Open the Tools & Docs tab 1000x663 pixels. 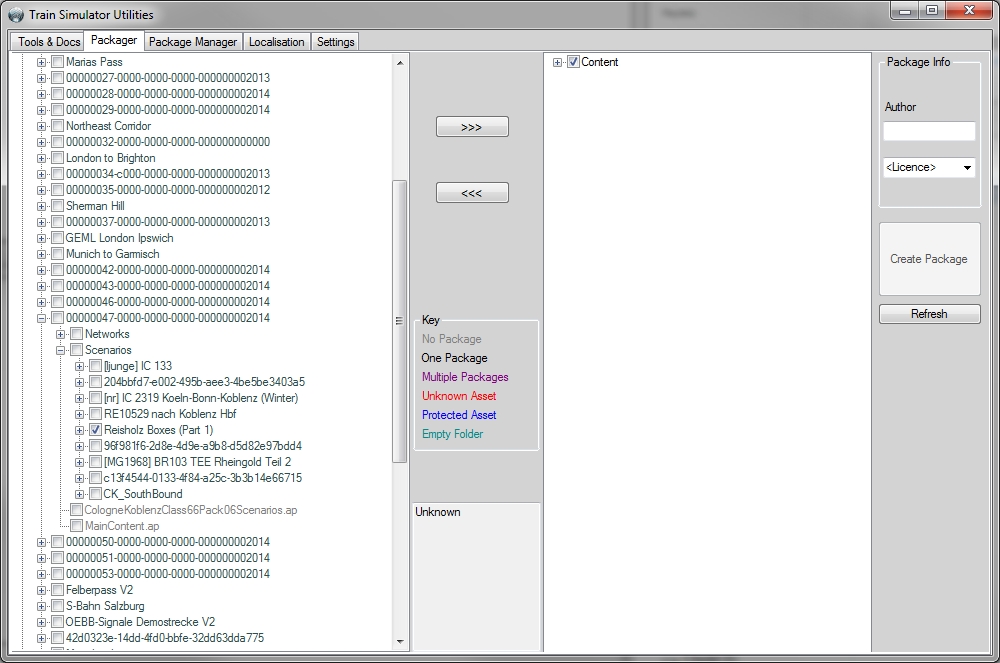coord(48,42)
